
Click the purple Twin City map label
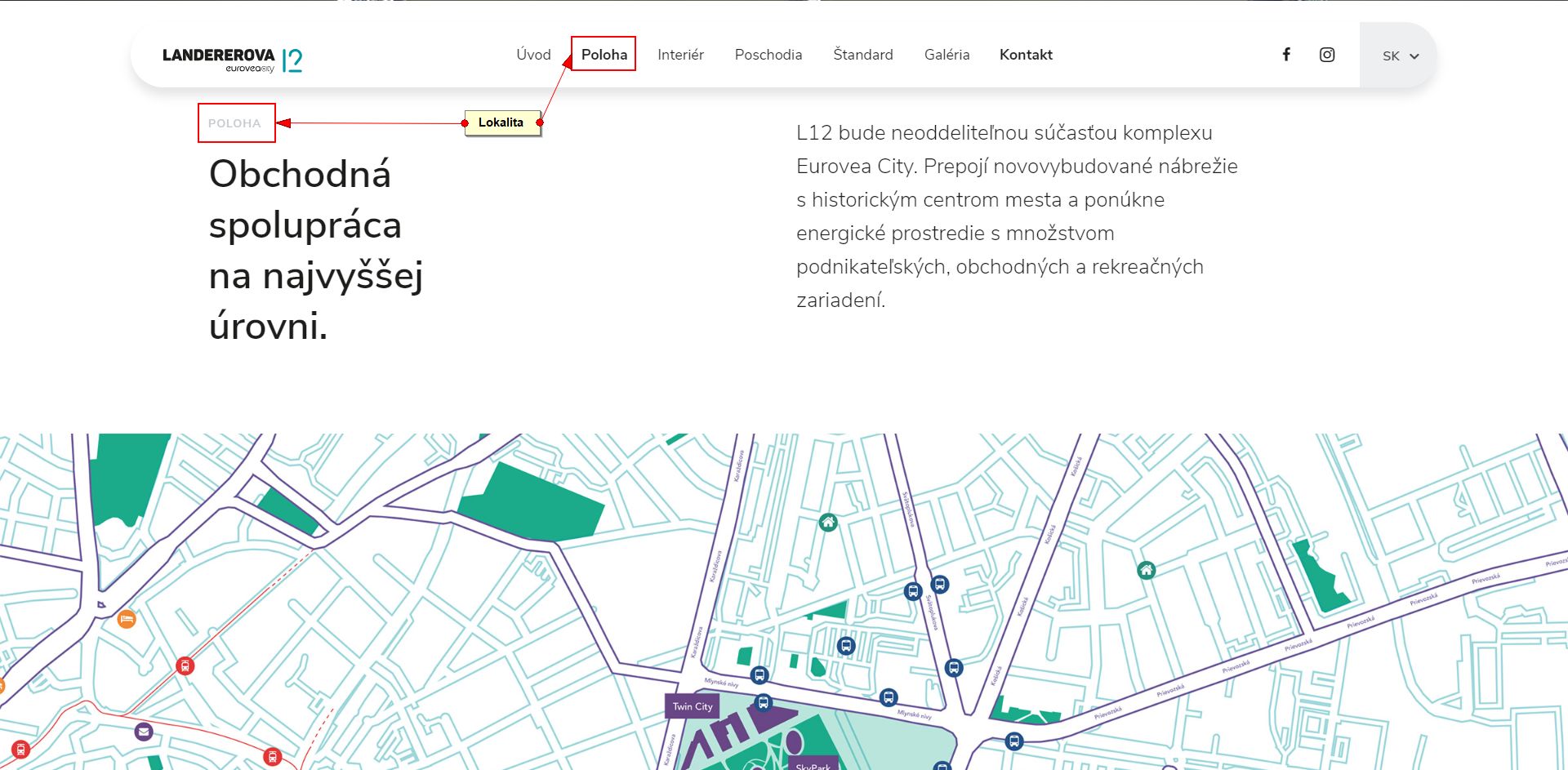point(693,706)
